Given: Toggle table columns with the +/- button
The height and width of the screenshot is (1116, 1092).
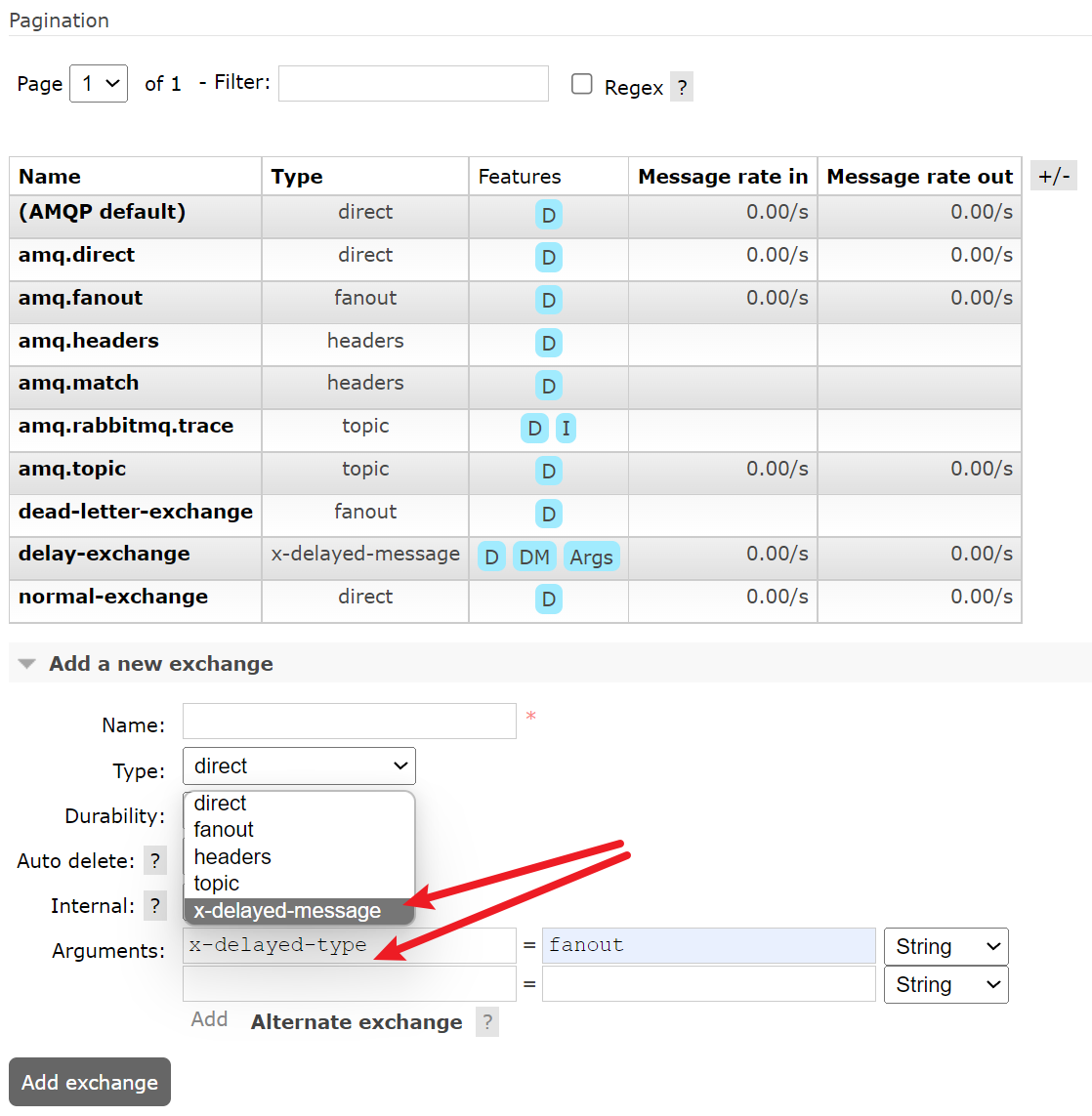Looking at the screenshot, I should (x=1054, y=176).
